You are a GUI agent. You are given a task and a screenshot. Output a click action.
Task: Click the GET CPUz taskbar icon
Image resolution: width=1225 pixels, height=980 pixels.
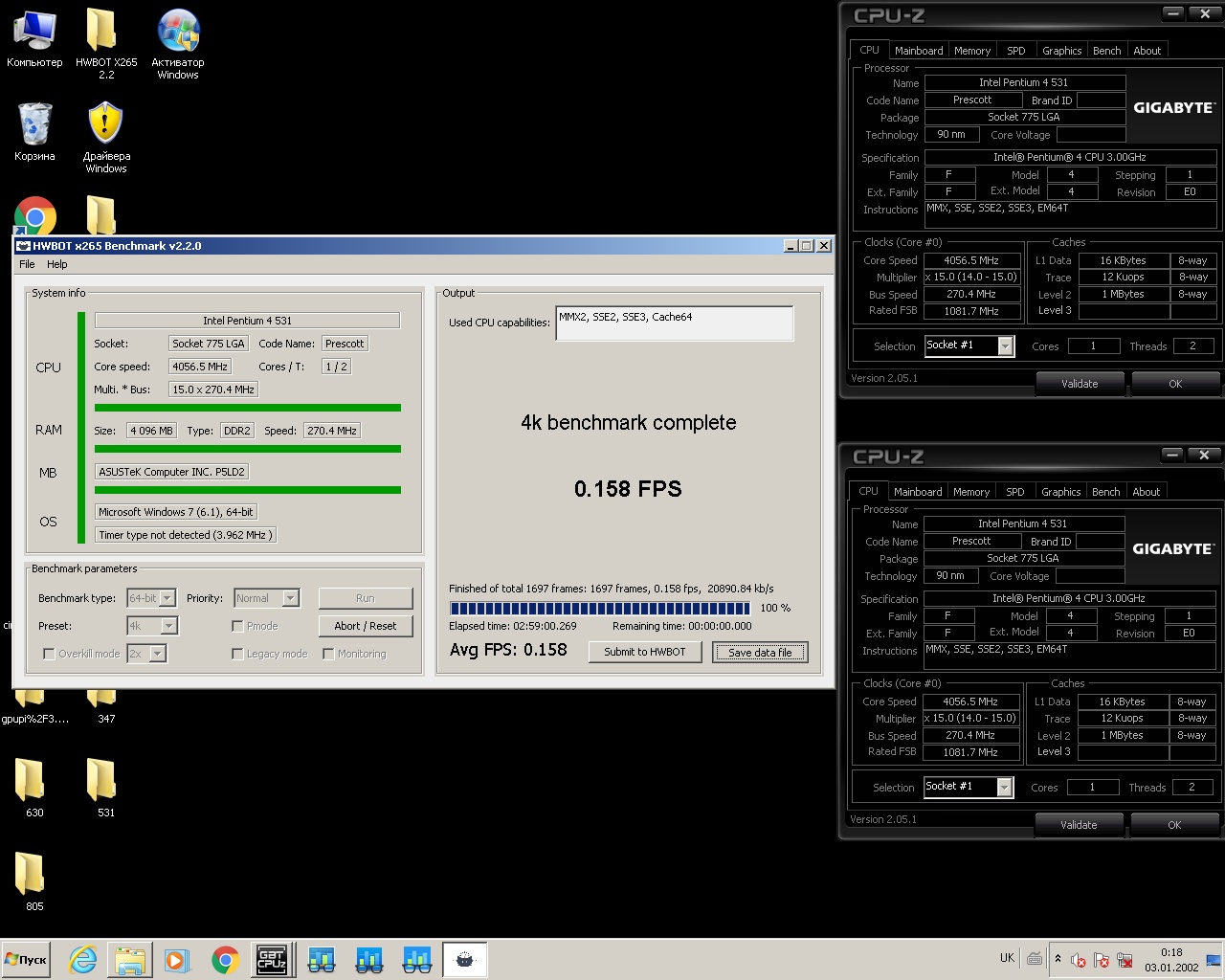(272, 960)
